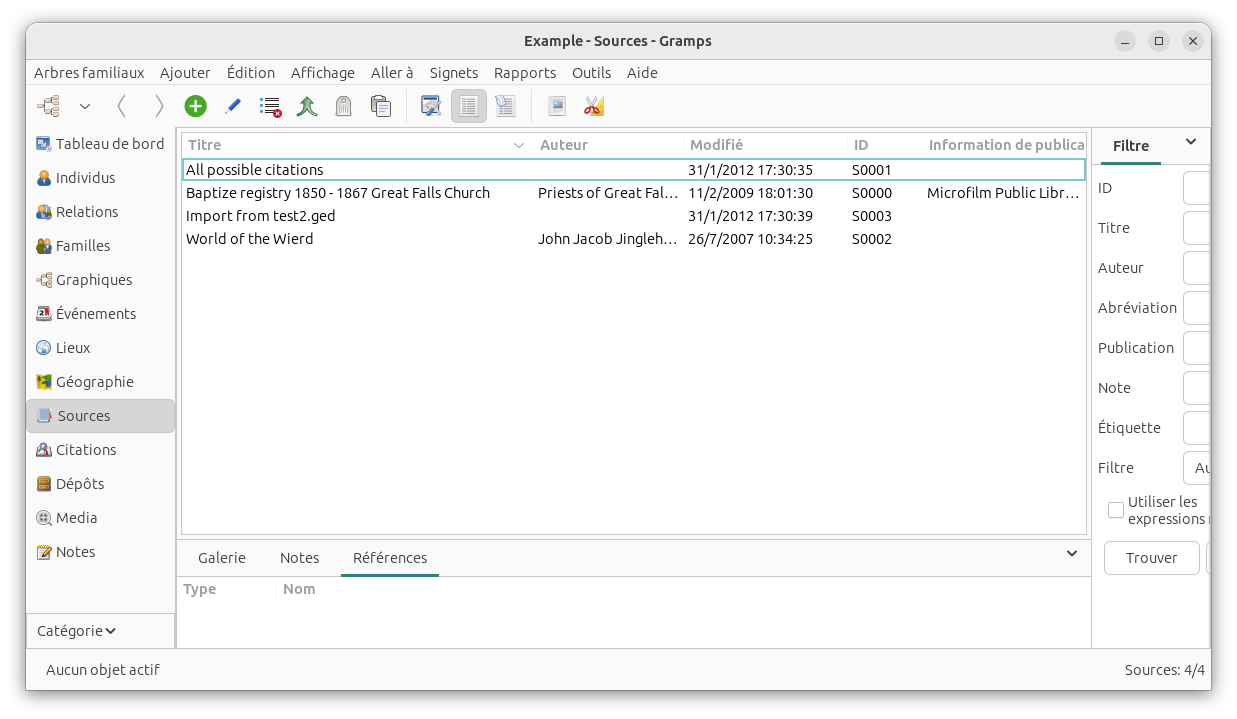Enable Utiliser les expressions checkbox

click(x=1116, y=510)
